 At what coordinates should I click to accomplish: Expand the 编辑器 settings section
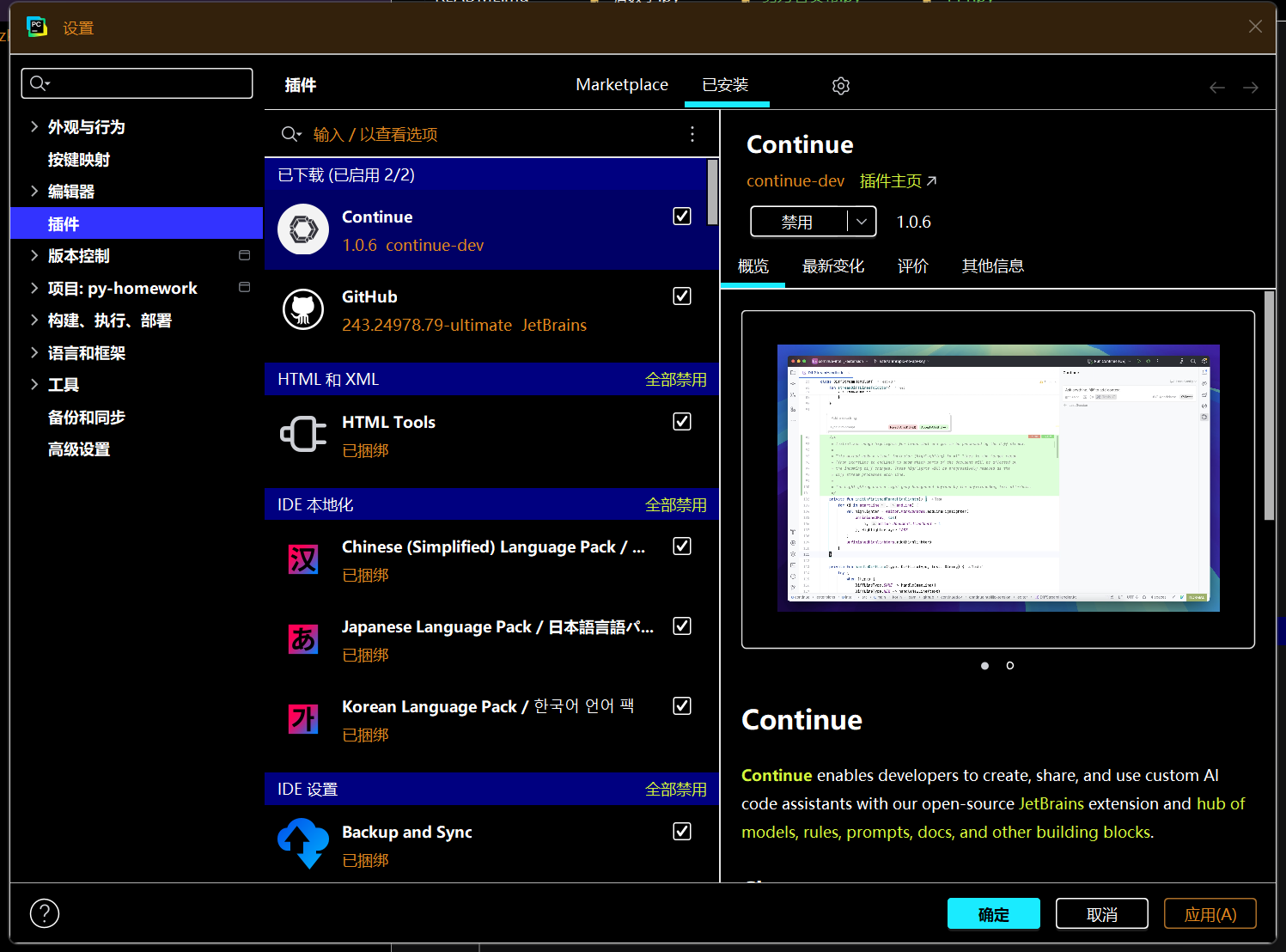click(x=34, y=191)
